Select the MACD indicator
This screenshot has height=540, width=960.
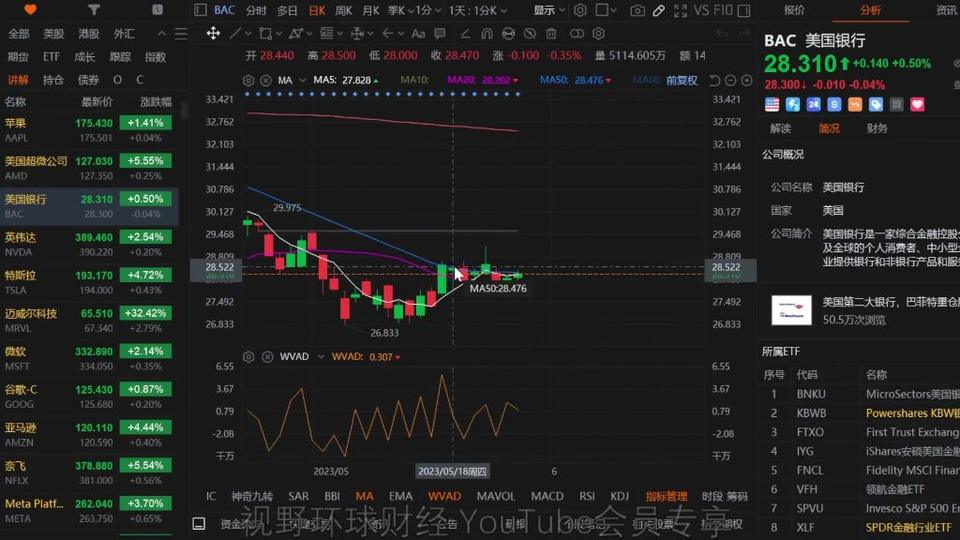coord(547,496)
